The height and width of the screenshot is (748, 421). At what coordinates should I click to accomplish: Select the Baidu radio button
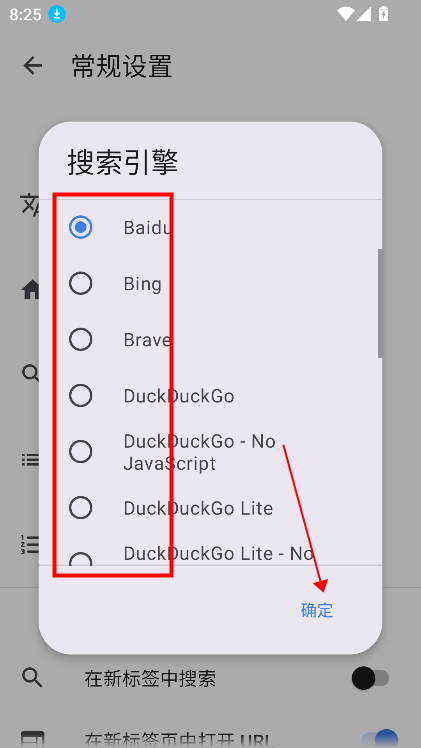click(x=81, y=227)
